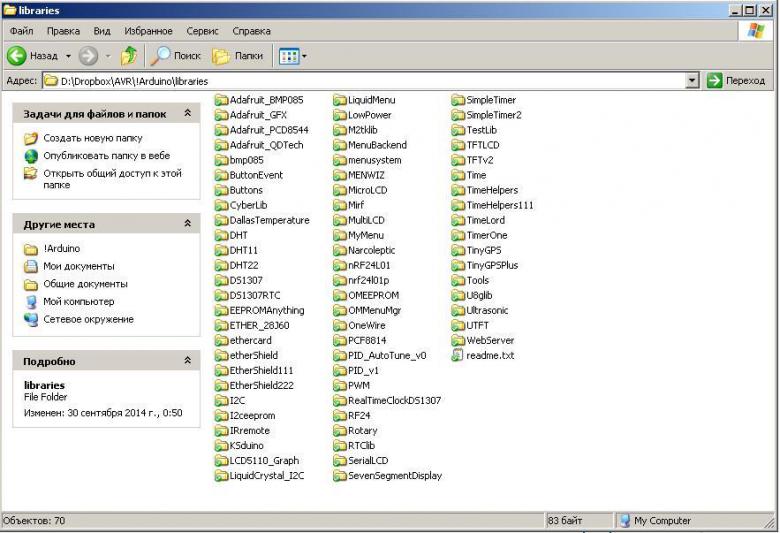Click the grey Forward arrow icon
This screenshot has width=780, height=533.
89,55
